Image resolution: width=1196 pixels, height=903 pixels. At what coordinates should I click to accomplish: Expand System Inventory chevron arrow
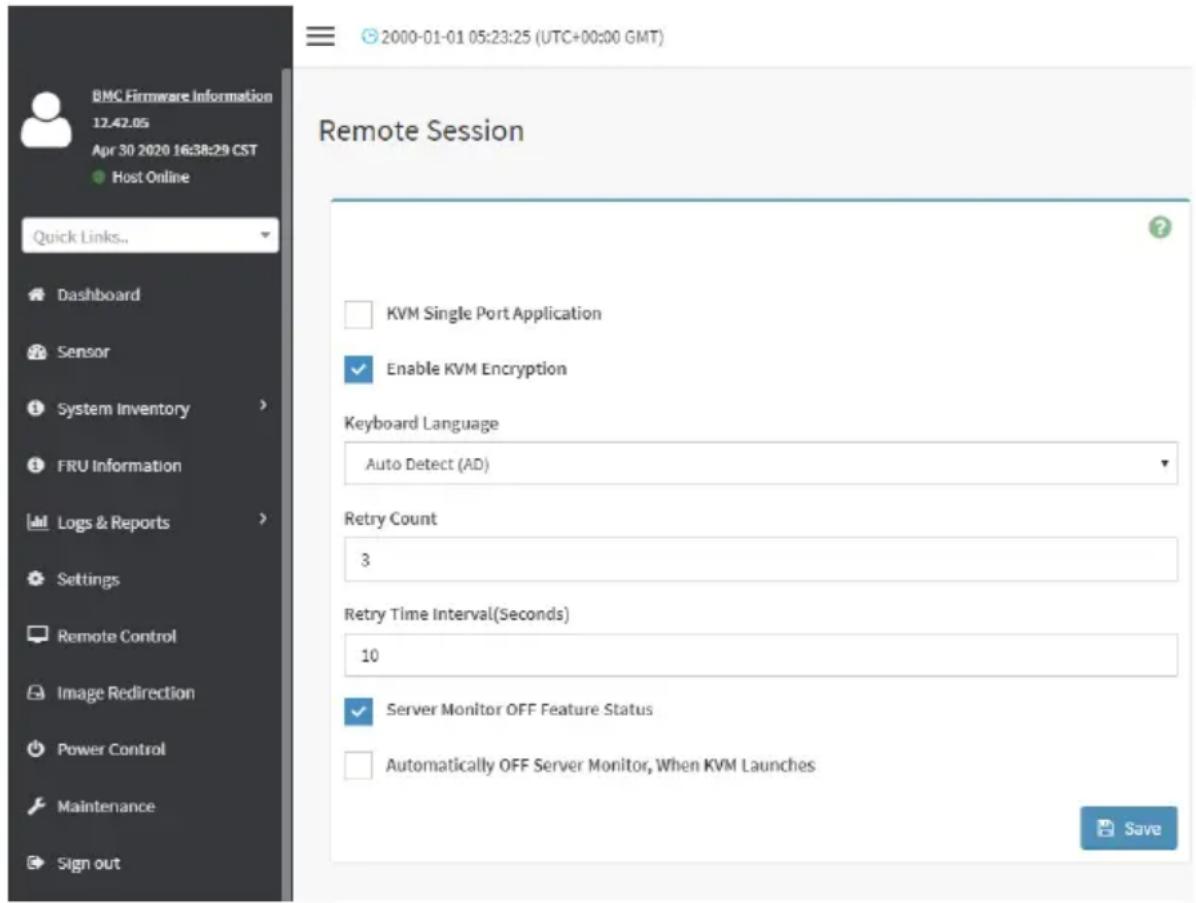263,405
